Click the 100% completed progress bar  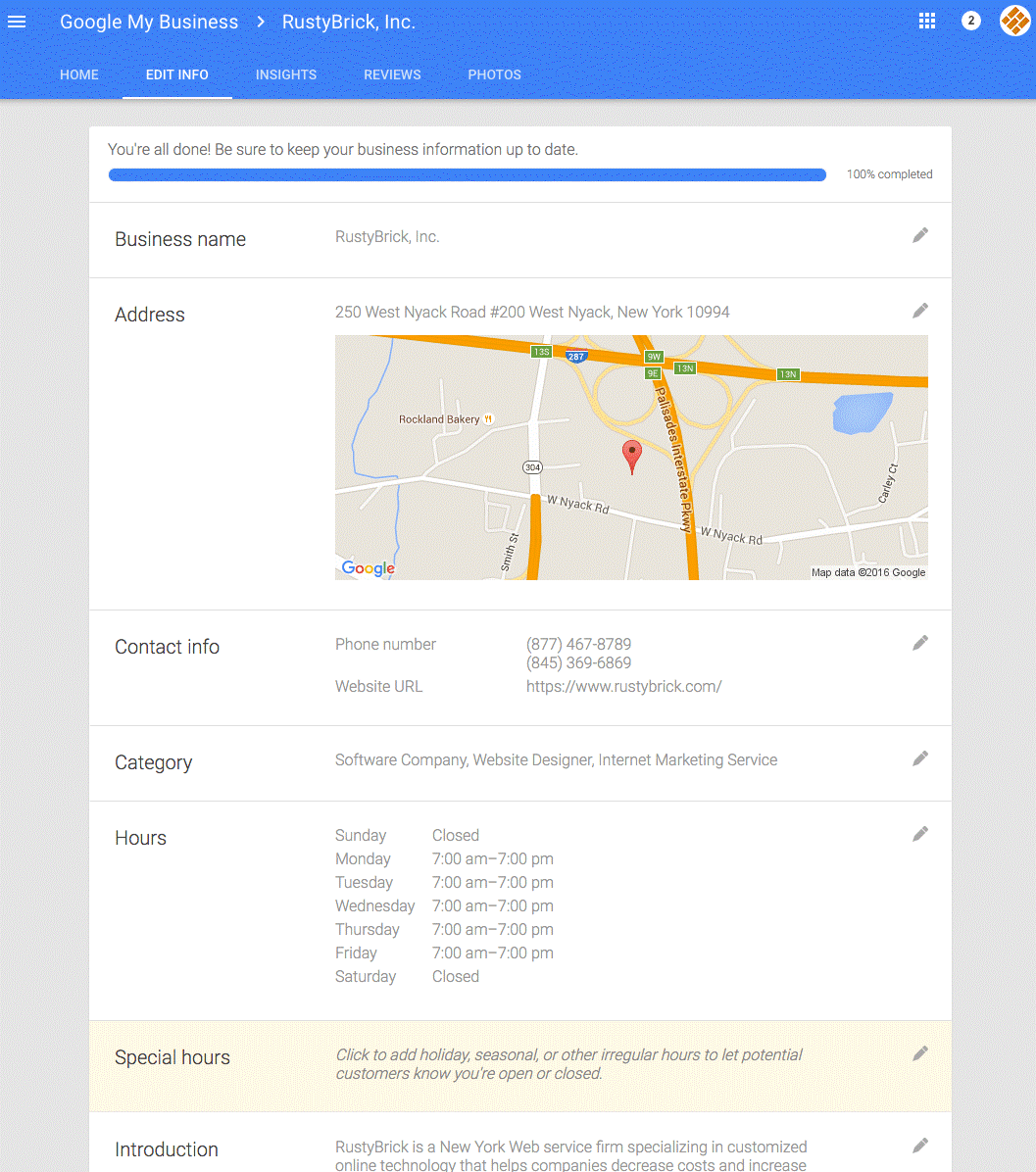click(468, 174)
